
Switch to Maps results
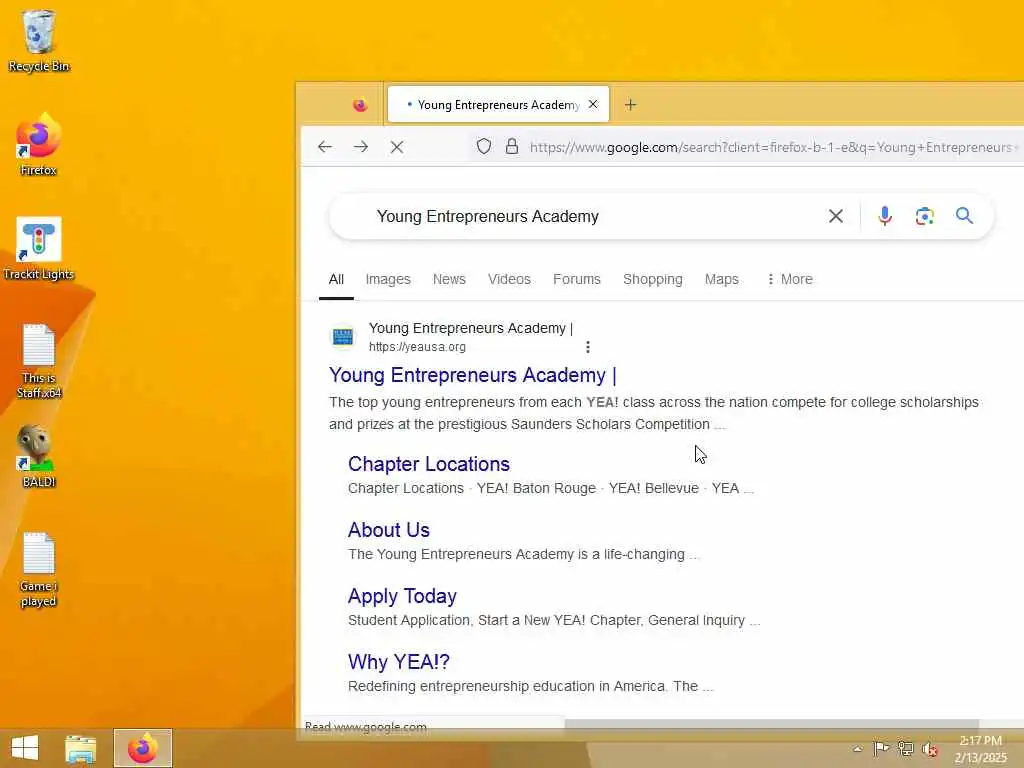(x=722, y=280)
